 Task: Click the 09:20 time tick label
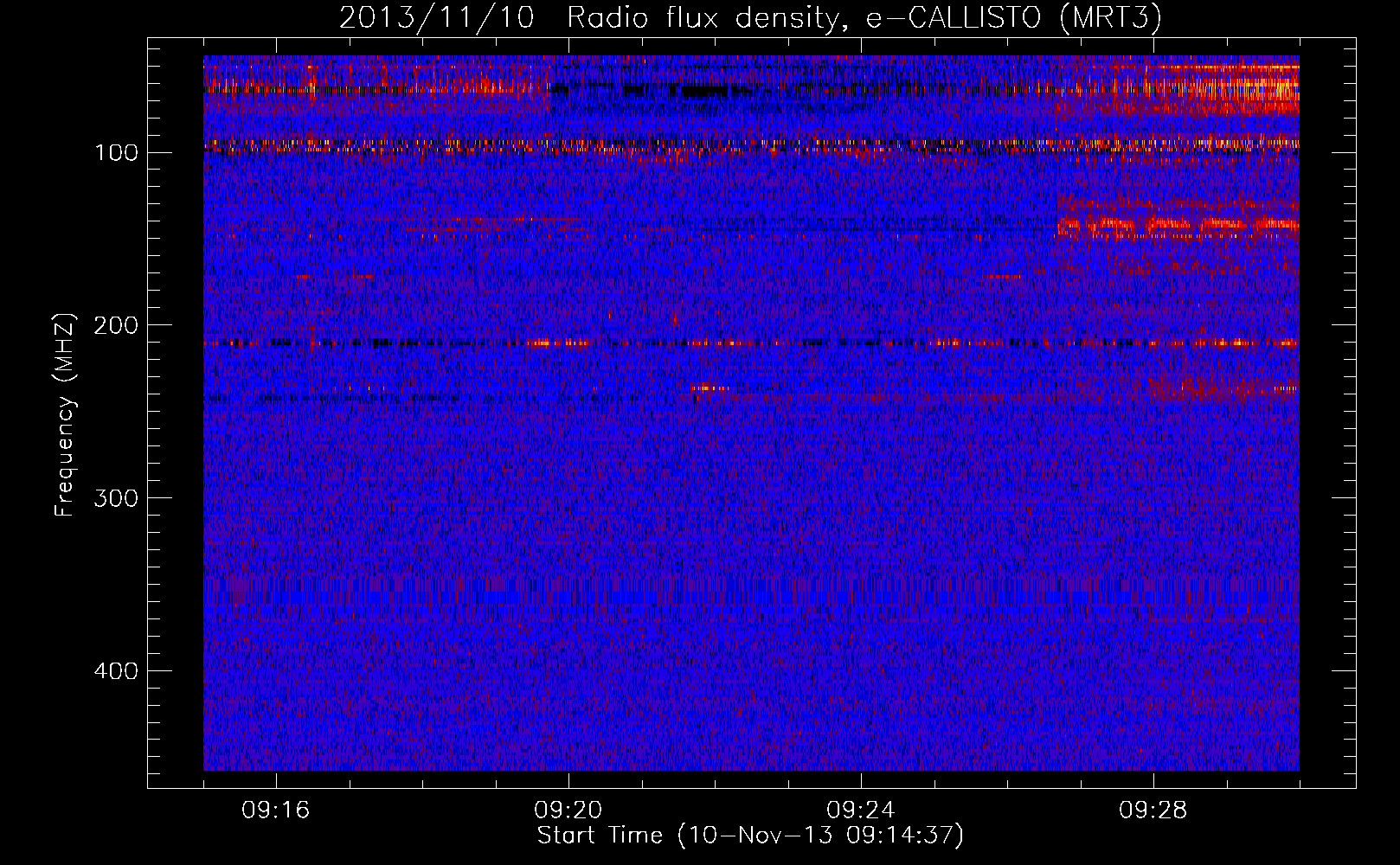click(568, 811)
